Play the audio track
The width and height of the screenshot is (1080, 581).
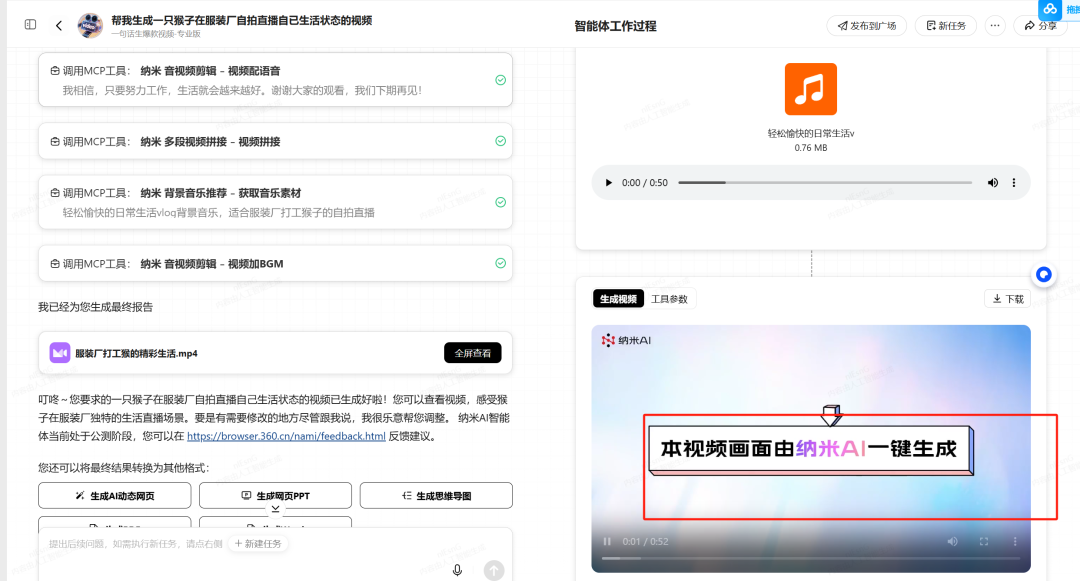(608, 183)
